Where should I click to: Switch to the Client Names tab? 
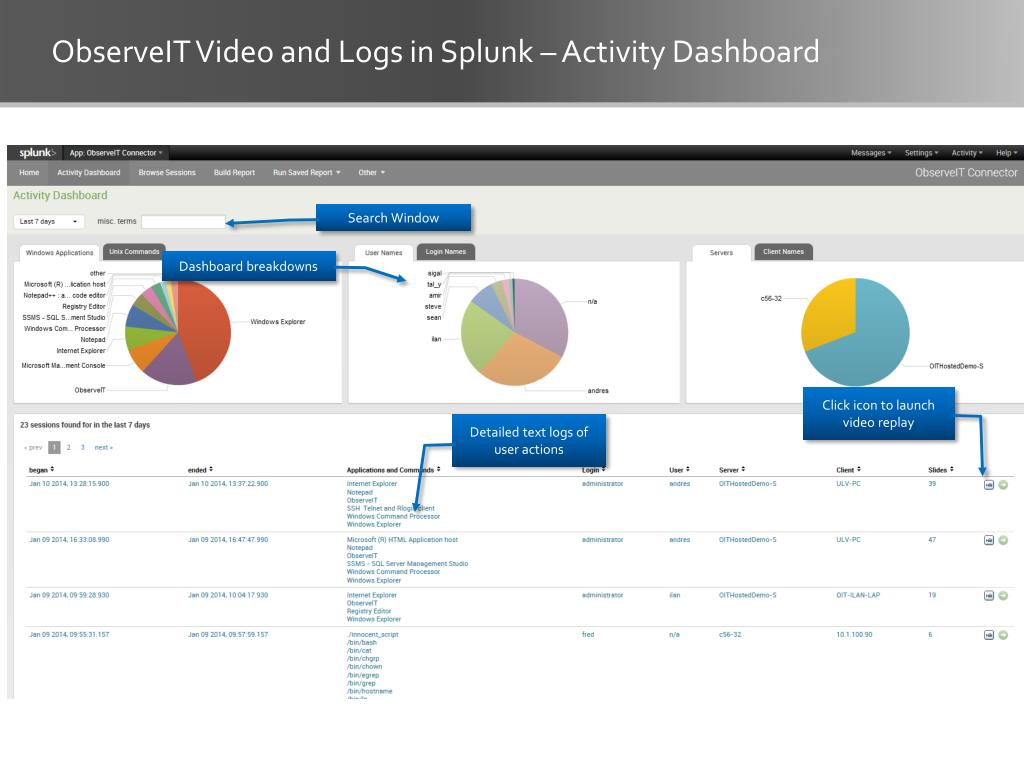point(783,252)
